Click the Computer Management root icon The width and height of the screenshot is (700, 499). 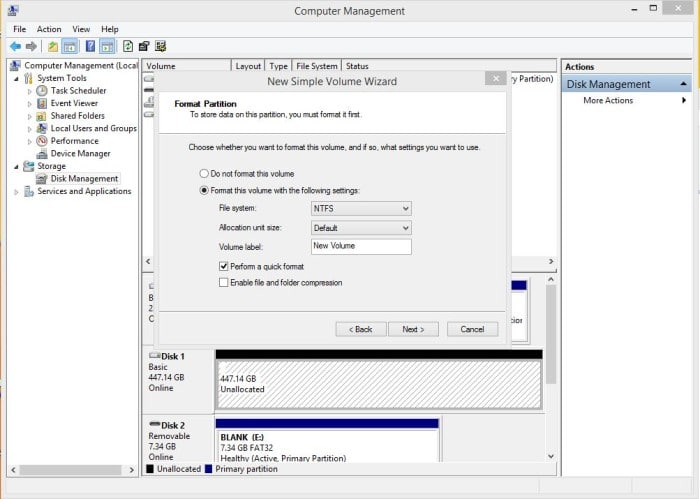click(15, 66)
